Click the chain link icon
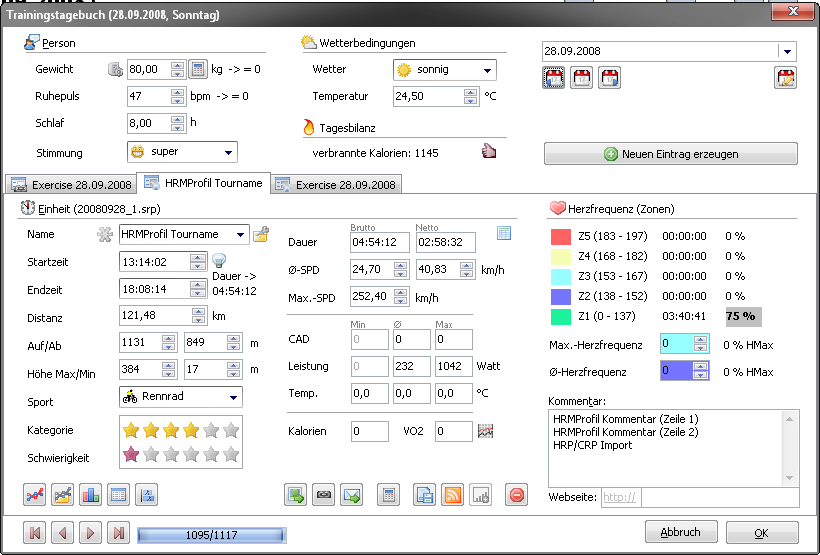This screenshot has height=555, width=820. coord(323,495)
